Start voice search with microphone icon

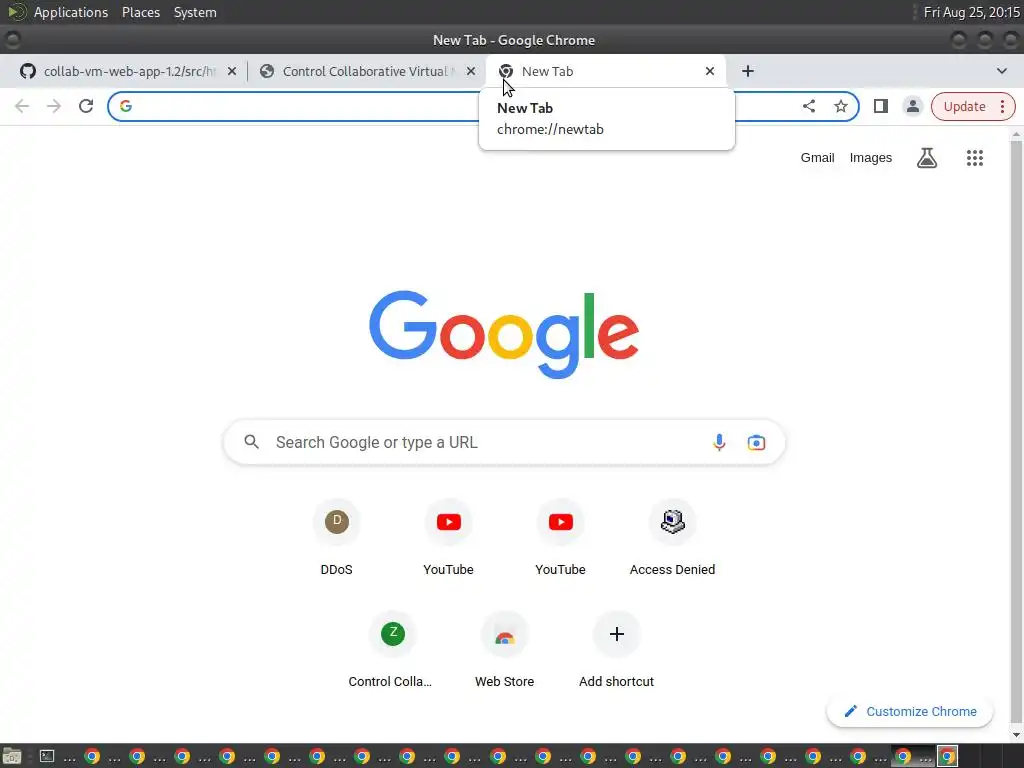coord(718,442)
